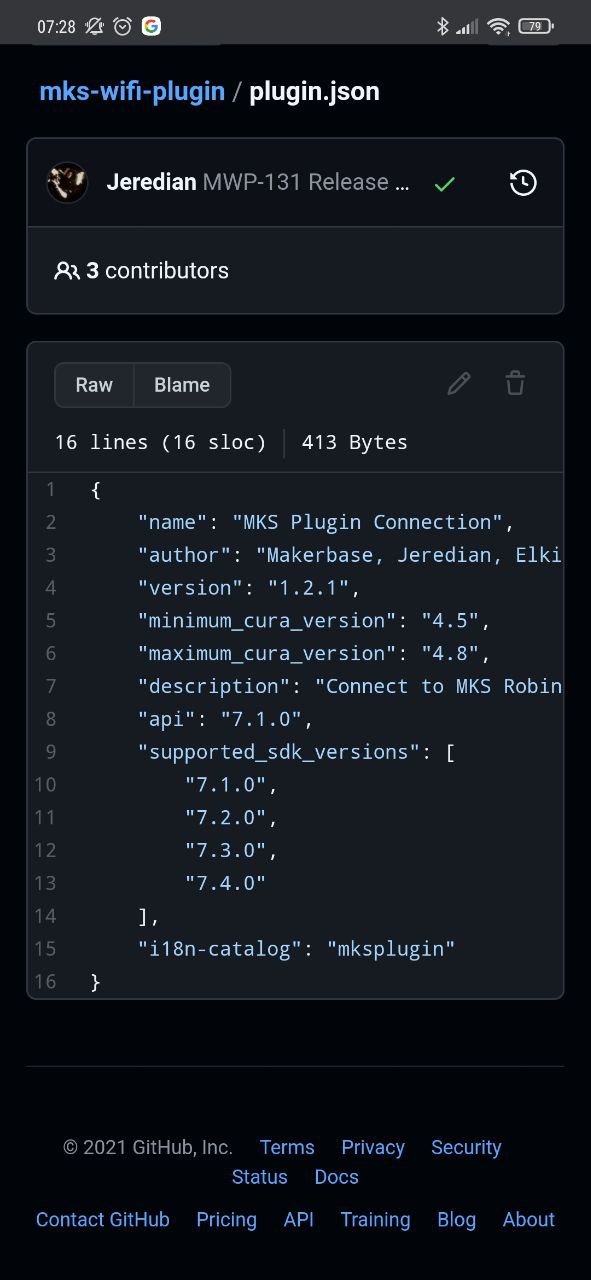Open the Terms footer link
Screen dimensions: 591x1280
tap(287, 1147)
